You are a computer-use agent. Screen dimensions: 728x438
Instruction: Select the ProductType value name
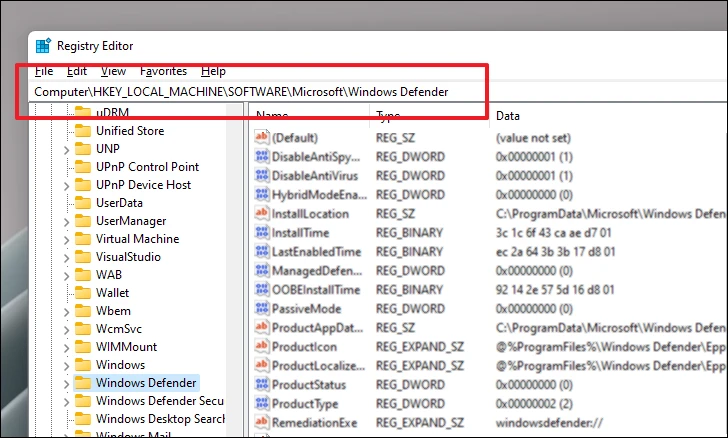coord(305,404)
